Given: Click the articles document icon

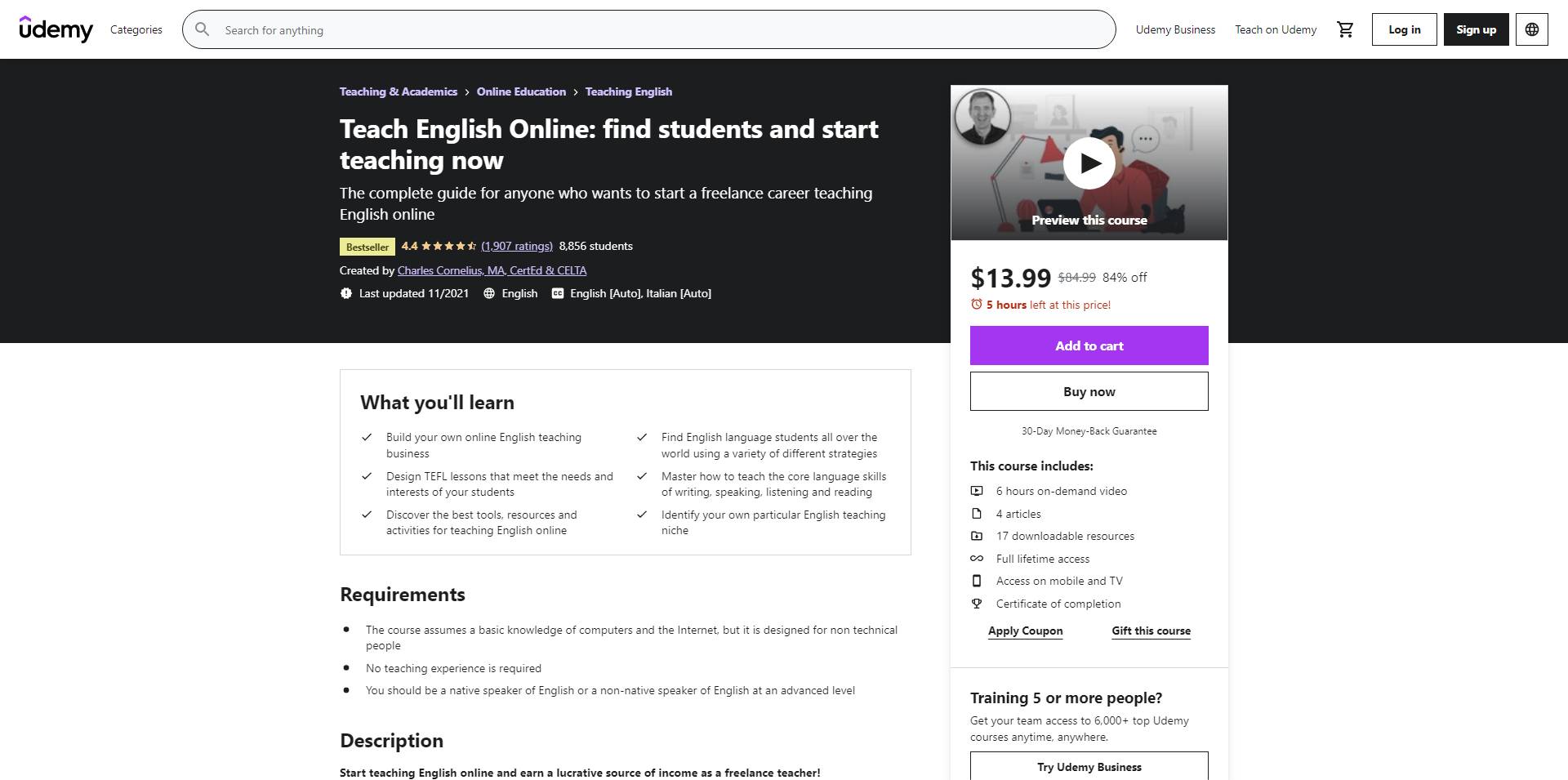Looking at the screenshot, I should 976,514.
